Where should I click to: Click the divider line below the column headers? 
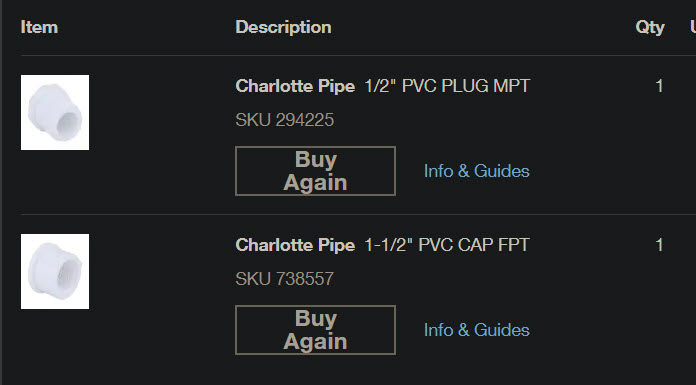click(x=358, y=56)
